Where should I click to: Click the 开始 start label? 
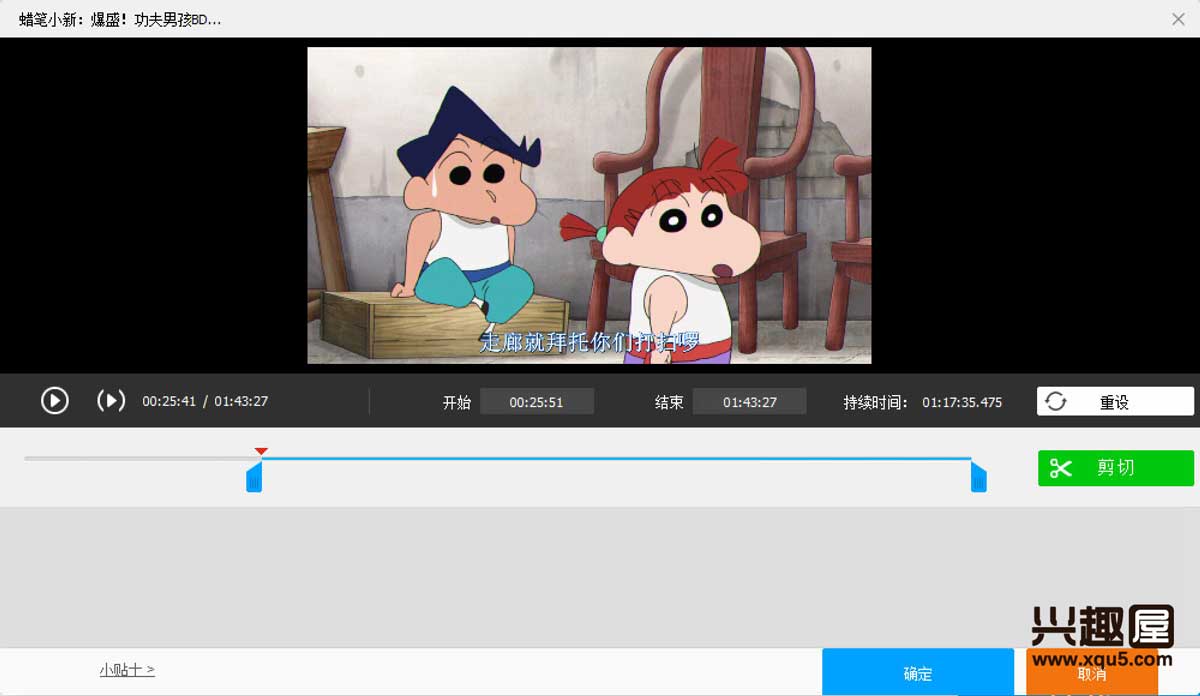pyautogui.click(x=457, y=402)
